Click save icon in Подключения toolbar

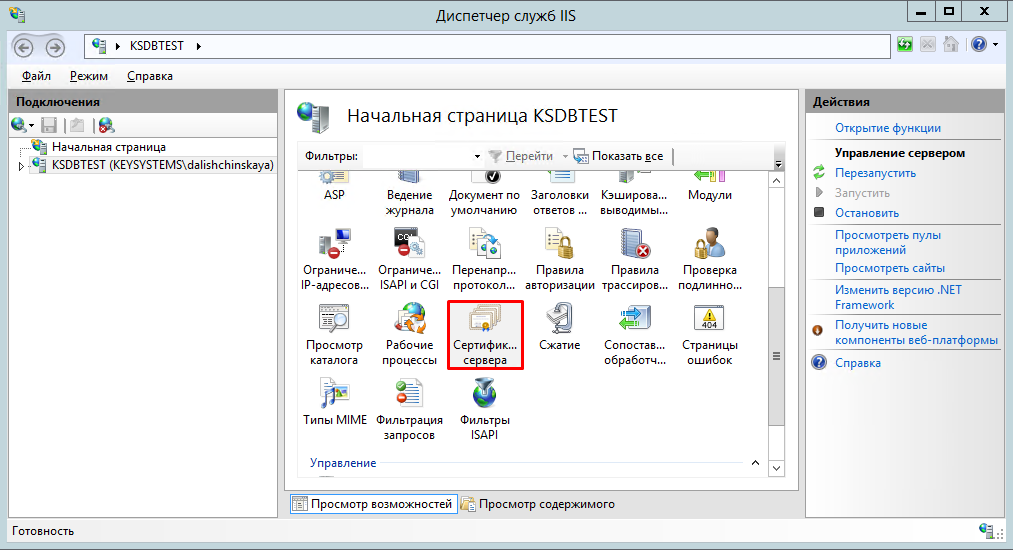(49, 125)
